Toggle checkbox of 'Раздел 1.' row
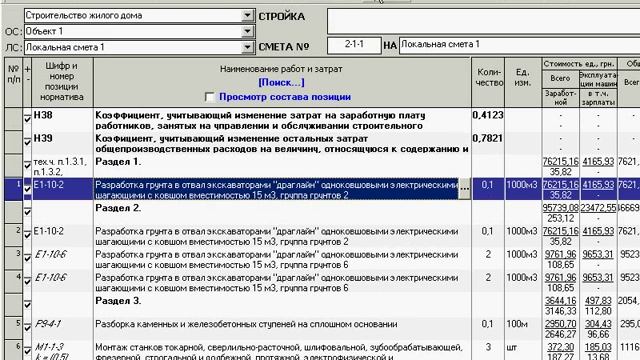640x360 pixels. pos(27,166)
